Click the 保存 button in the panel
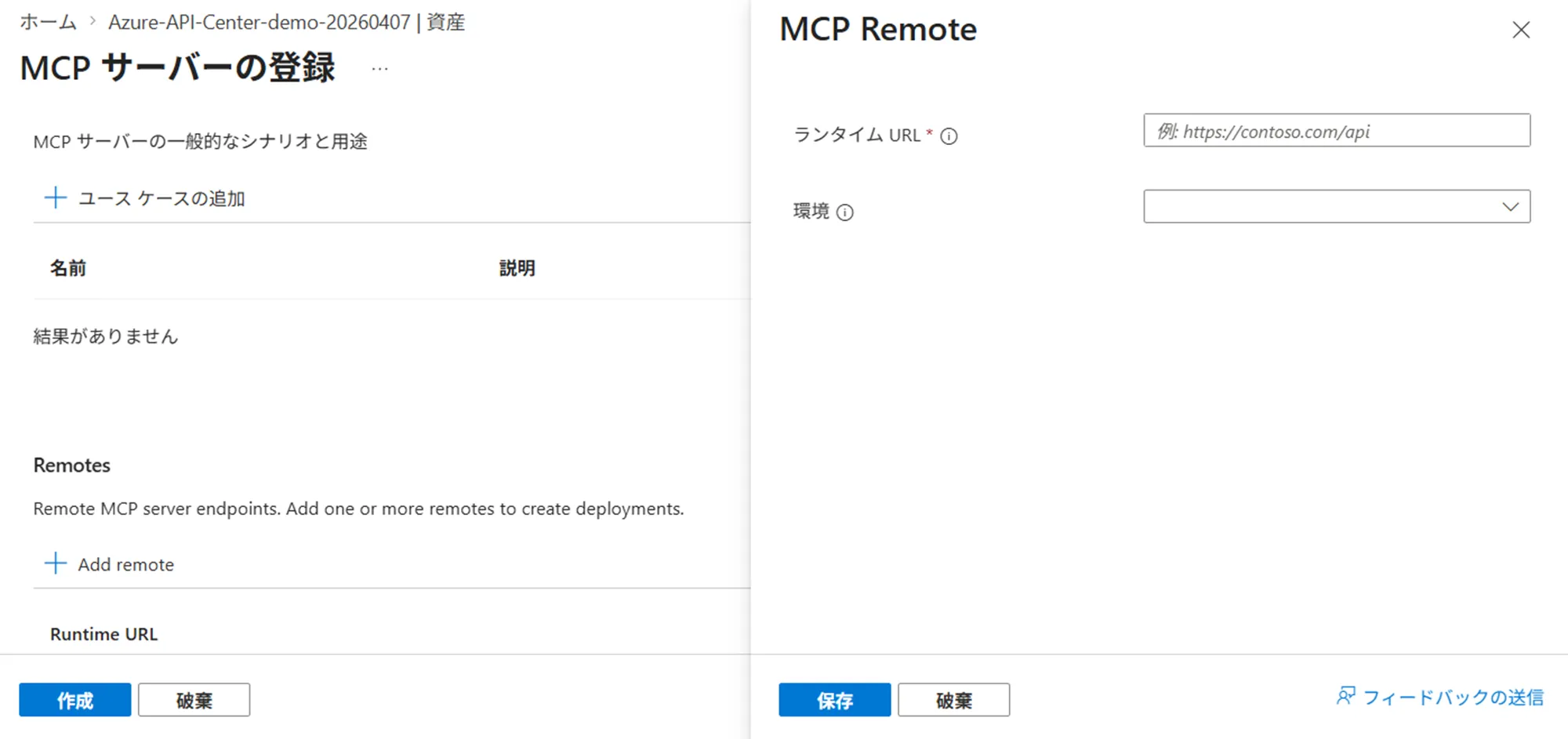Viewport: 1568px width, 739px height. click(834, 700)
